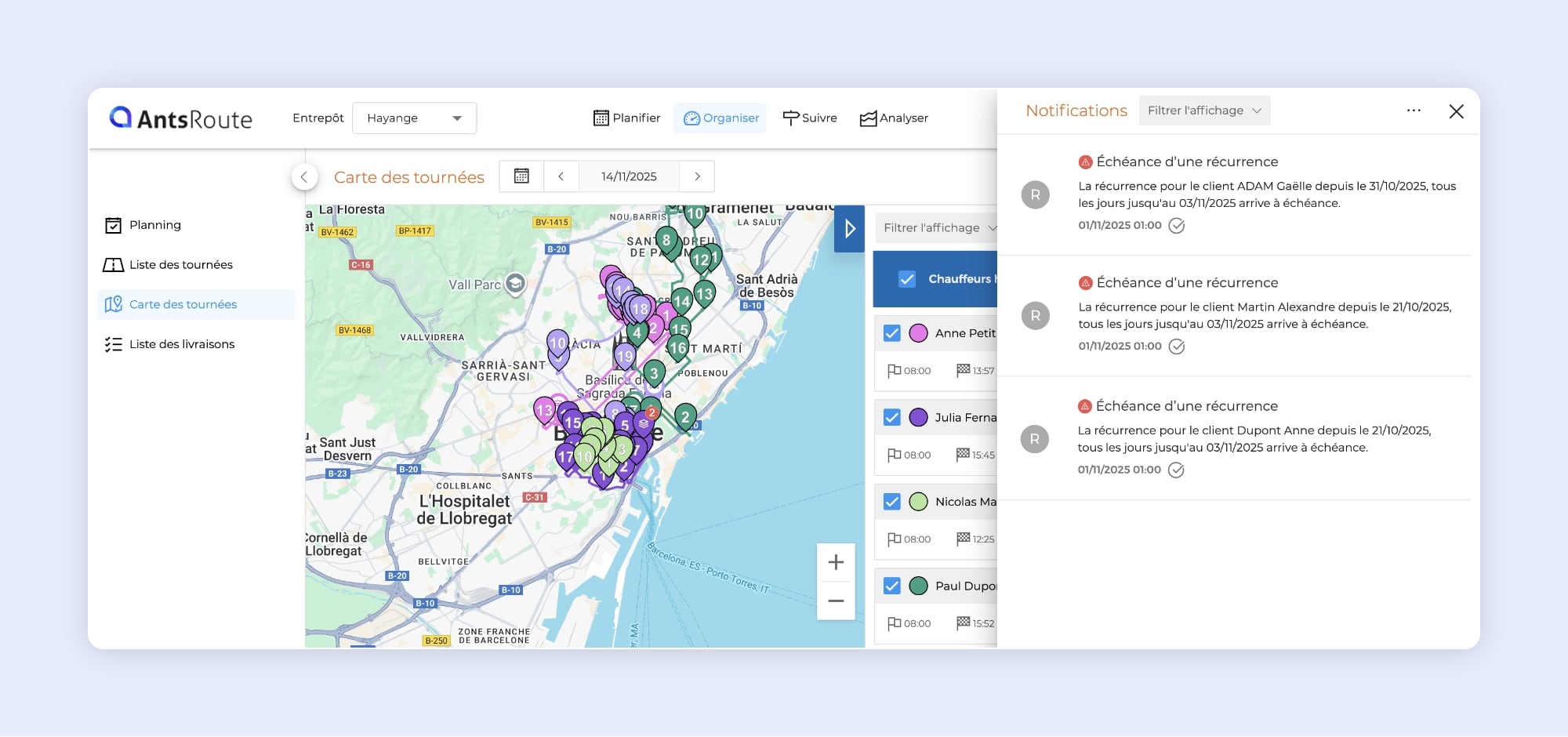
Task: Switch to the Planifier tab
Action: click(x=627, y=118)
